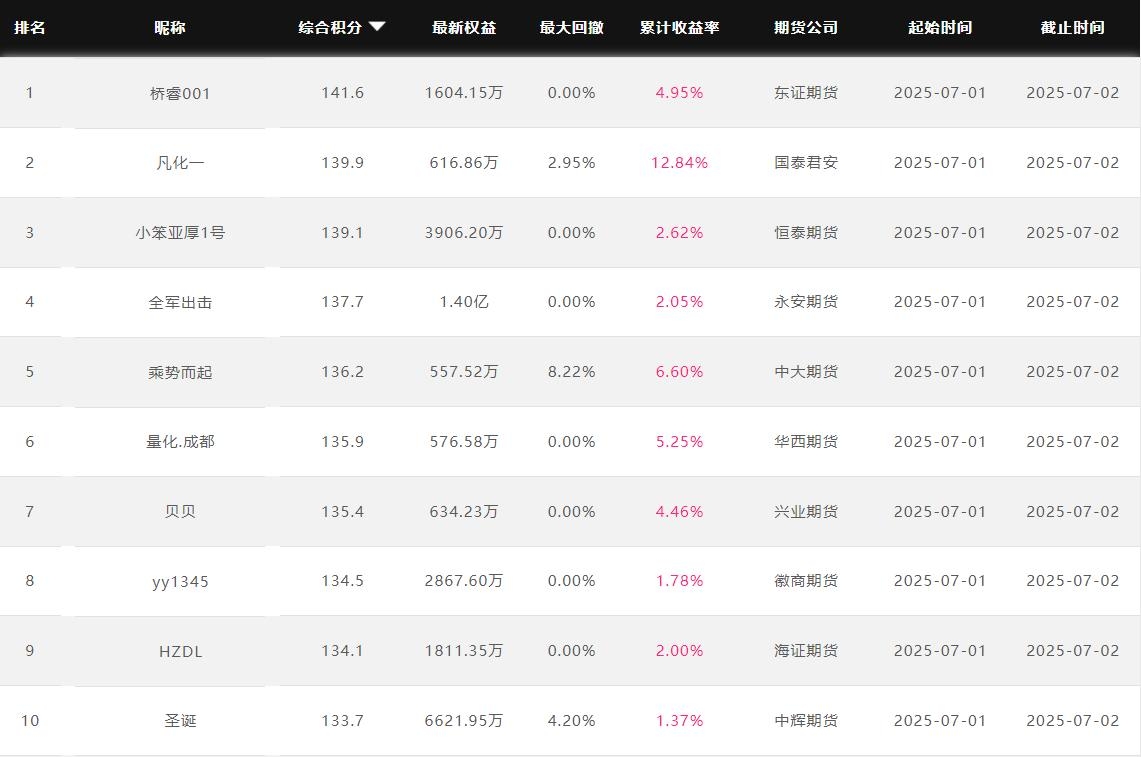The width and height of the screenshot is (1141, 757).
Task: Click score value 134.1
Action: click(x=342, y=651)
